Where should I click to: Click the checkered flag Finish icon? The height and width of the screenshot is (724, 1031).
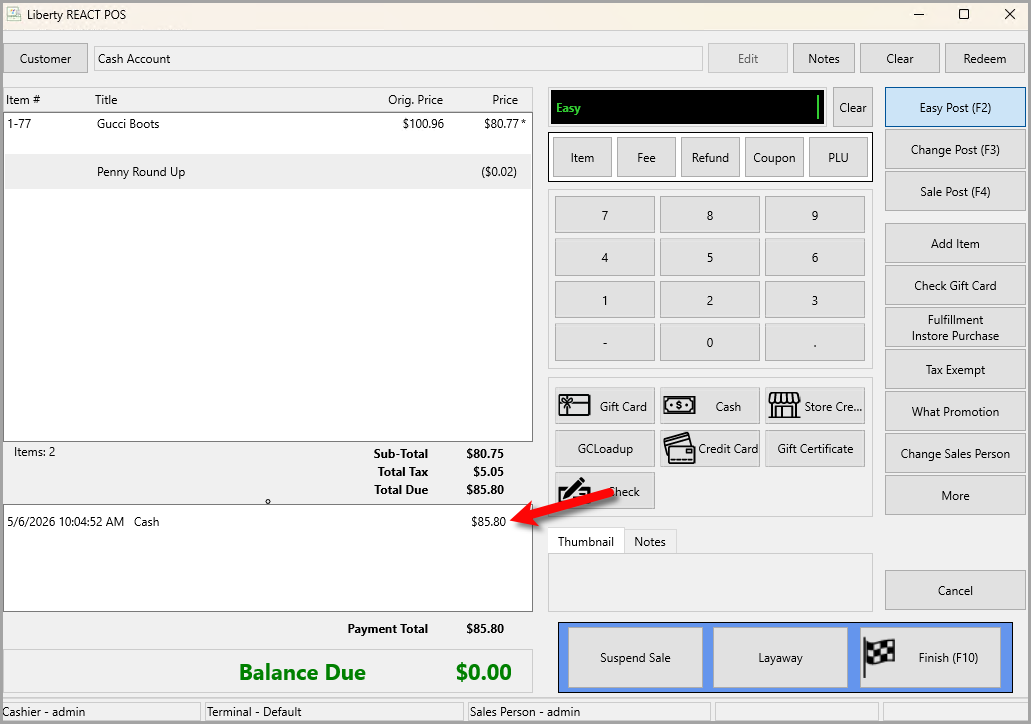tap(879, 655)
